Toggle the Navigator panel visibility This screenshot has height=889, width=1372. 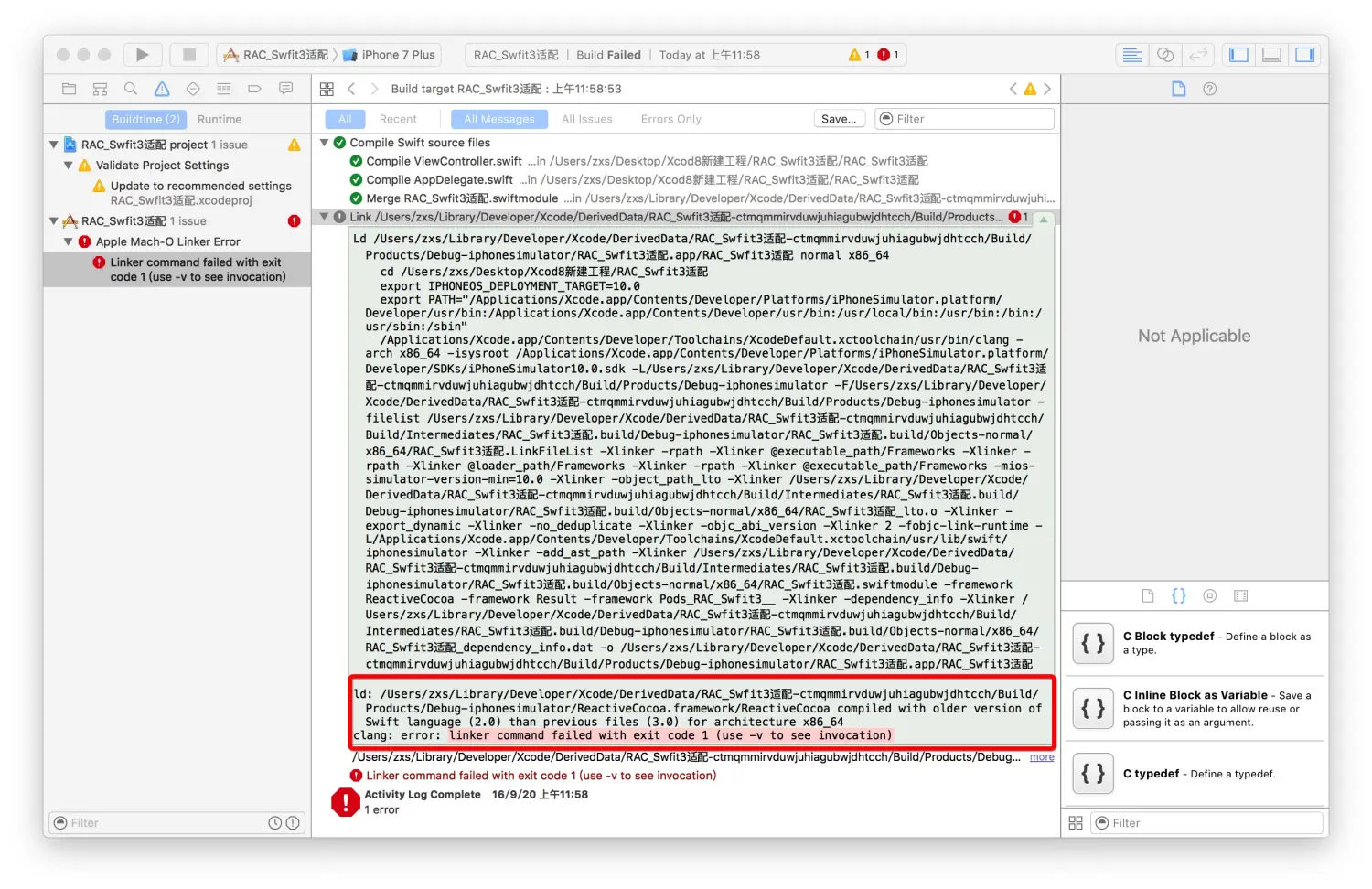pos(1238,55)
